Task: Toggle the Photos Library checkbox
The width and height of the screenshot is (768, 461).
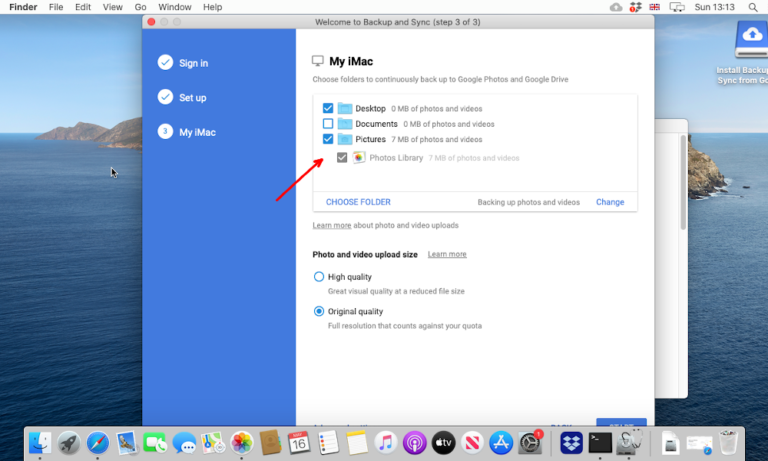Action: [x=342, y=158]
